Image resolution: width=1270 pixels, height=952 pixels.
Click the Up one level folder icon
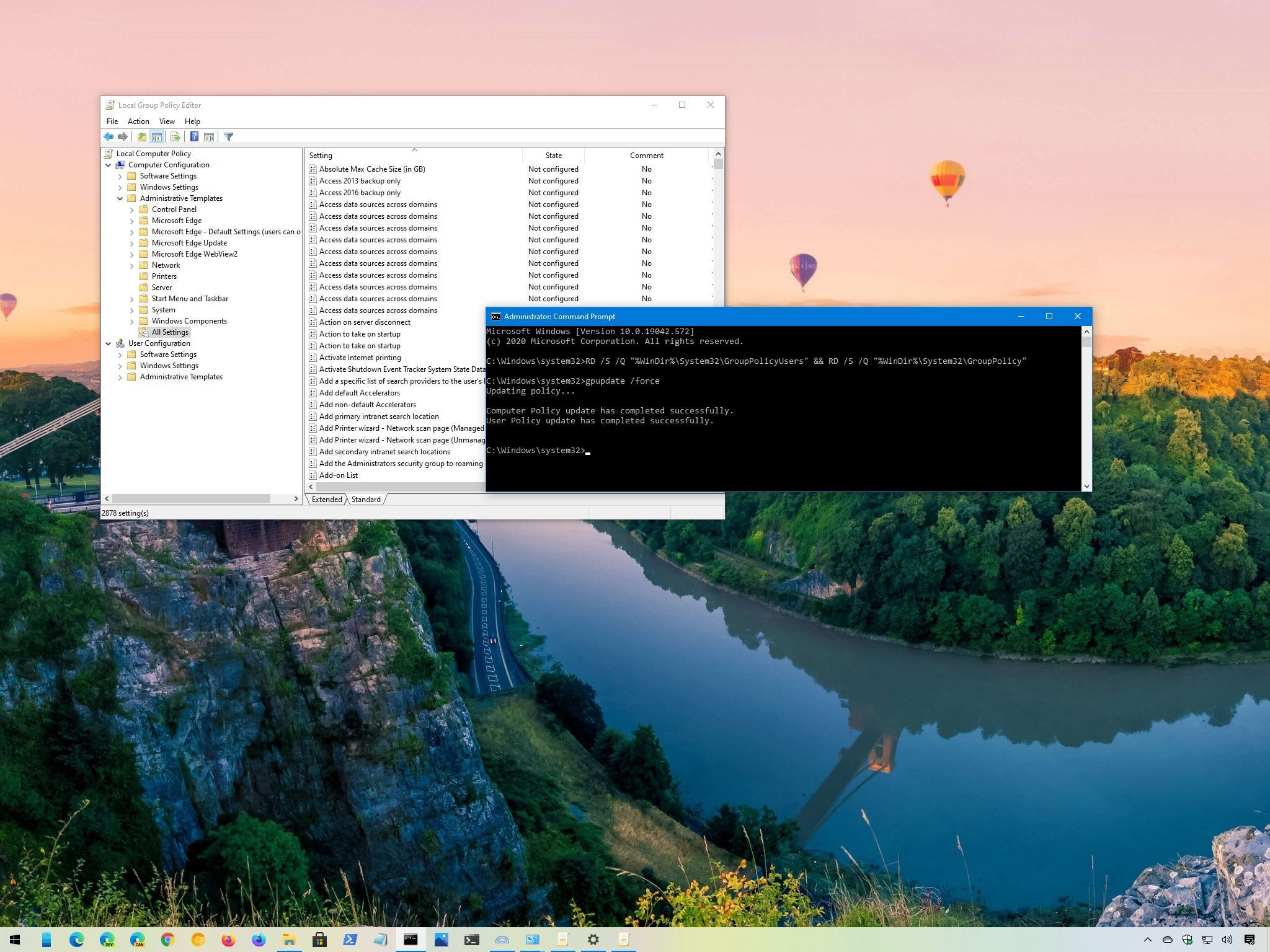tap(142, 137)
